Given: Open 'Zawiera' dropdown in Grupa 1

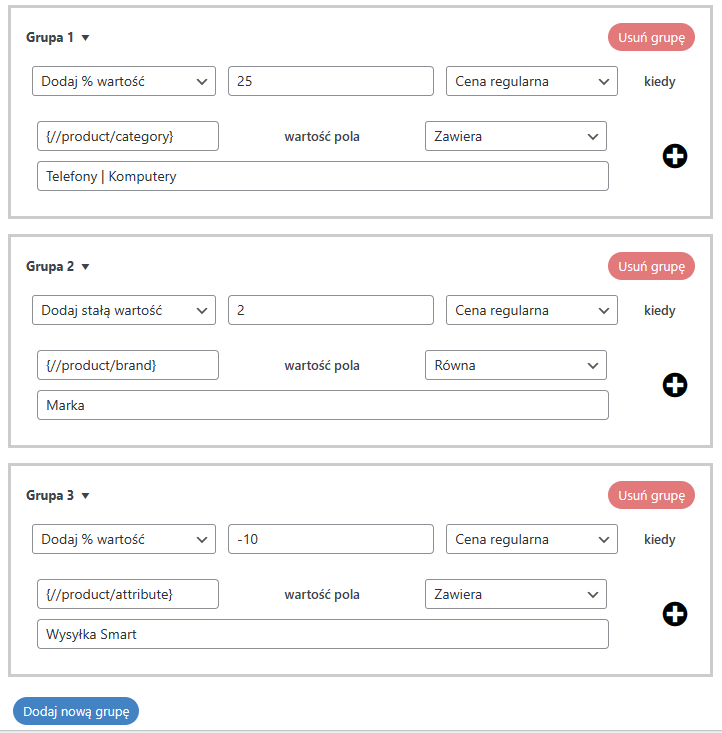Looking at the screenshot, I should [x=515, y=136].
